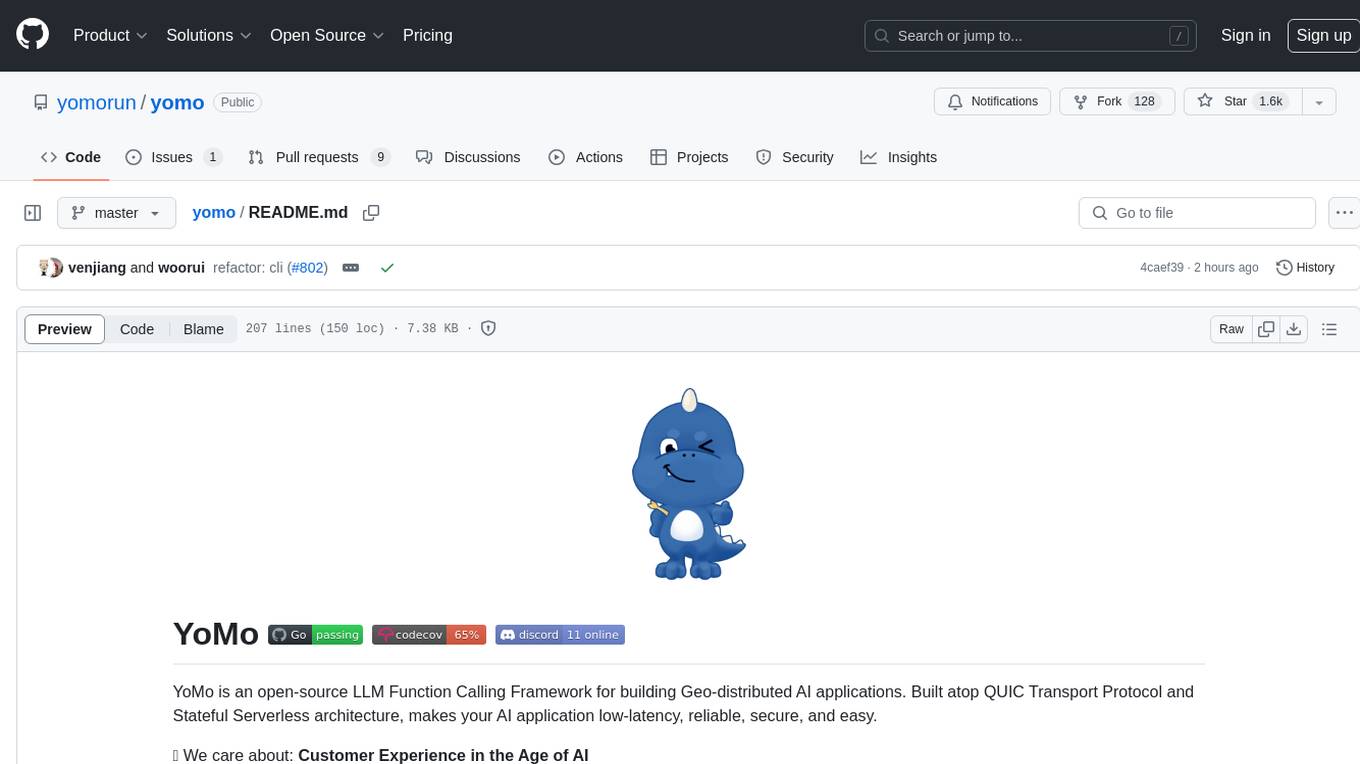Select the Blame view
The width and height of the screenshot is (1360, 764).
pos(203,329)
